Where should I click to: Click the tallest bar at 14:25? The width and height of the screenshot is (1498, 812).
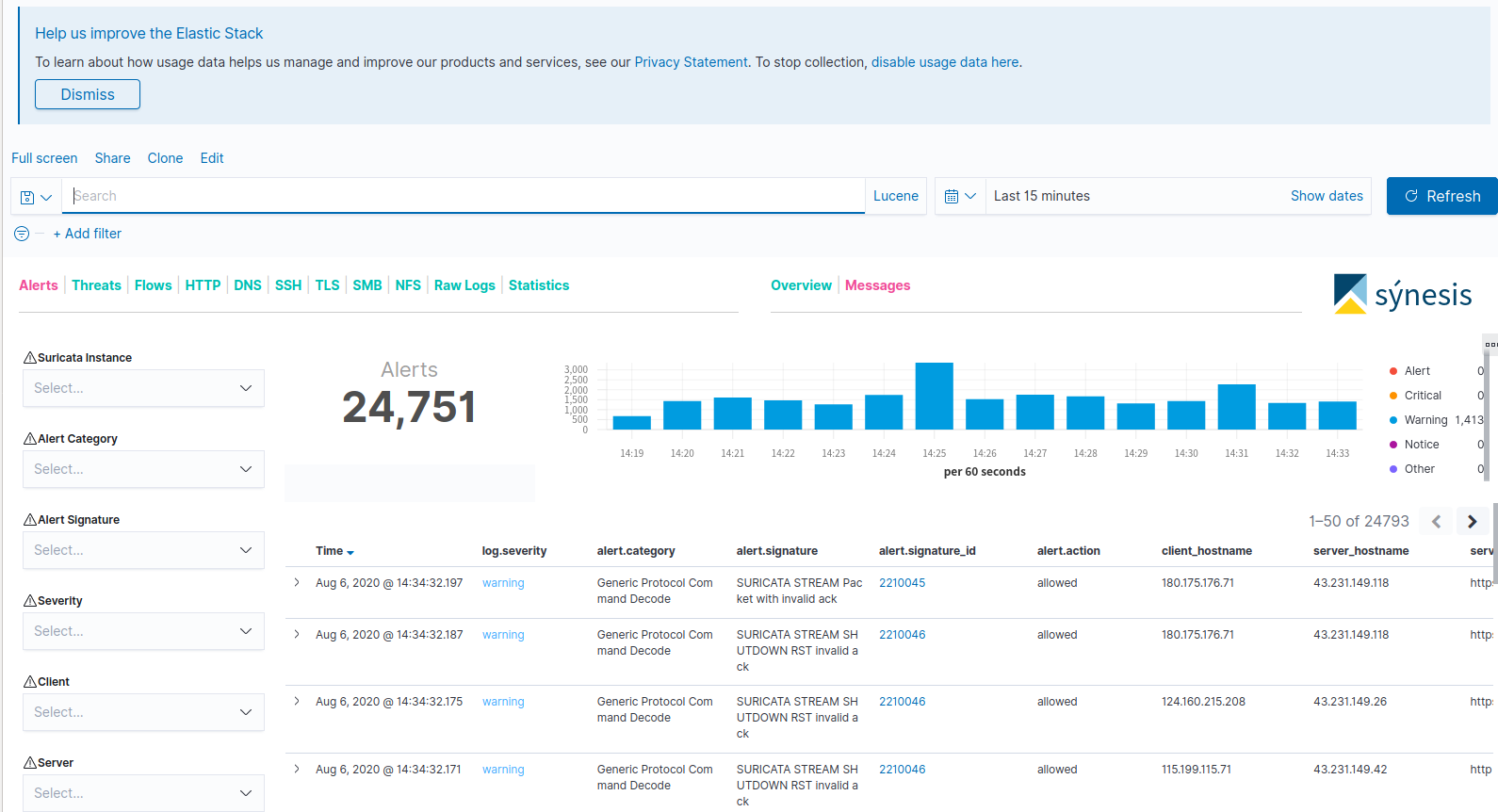(x=934, y=396)
